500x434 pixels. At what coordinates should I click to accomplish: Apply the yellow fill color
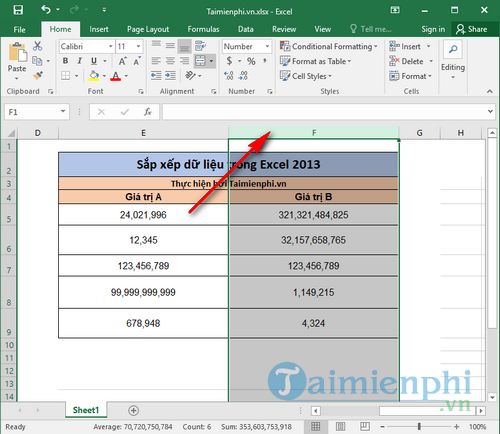(x=94, y=76)
